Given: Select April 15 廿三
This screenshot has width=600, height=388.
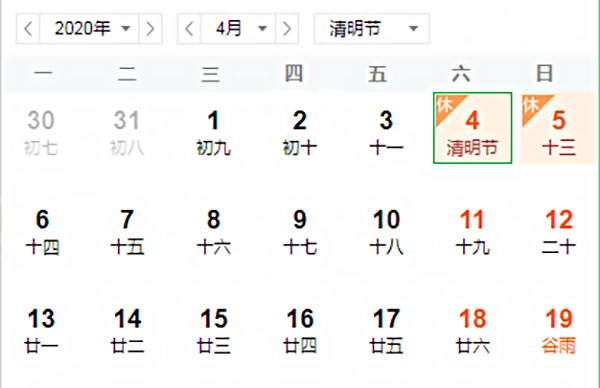Looking at the screenshot, I should pyautogui.click(x=214, y=331).
